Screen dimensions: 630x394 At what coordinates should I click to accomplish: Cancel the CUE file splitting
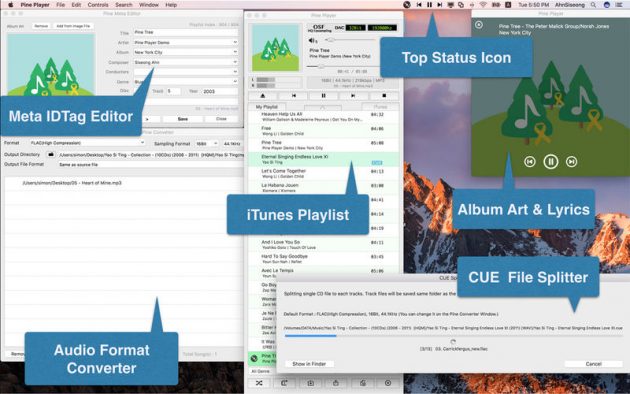pyautogui.click(x=593, y=364)
